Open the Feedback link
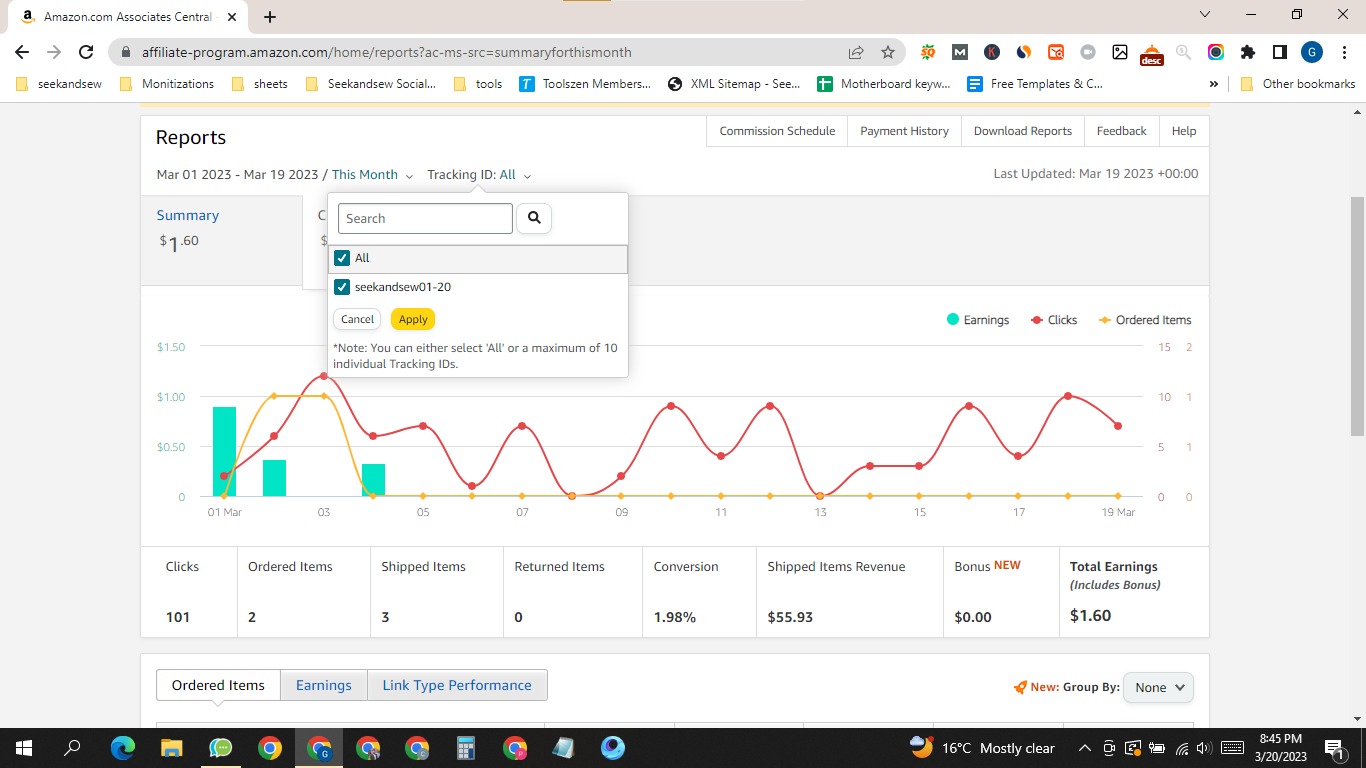1366x768 pixels. pos(1121,131)
